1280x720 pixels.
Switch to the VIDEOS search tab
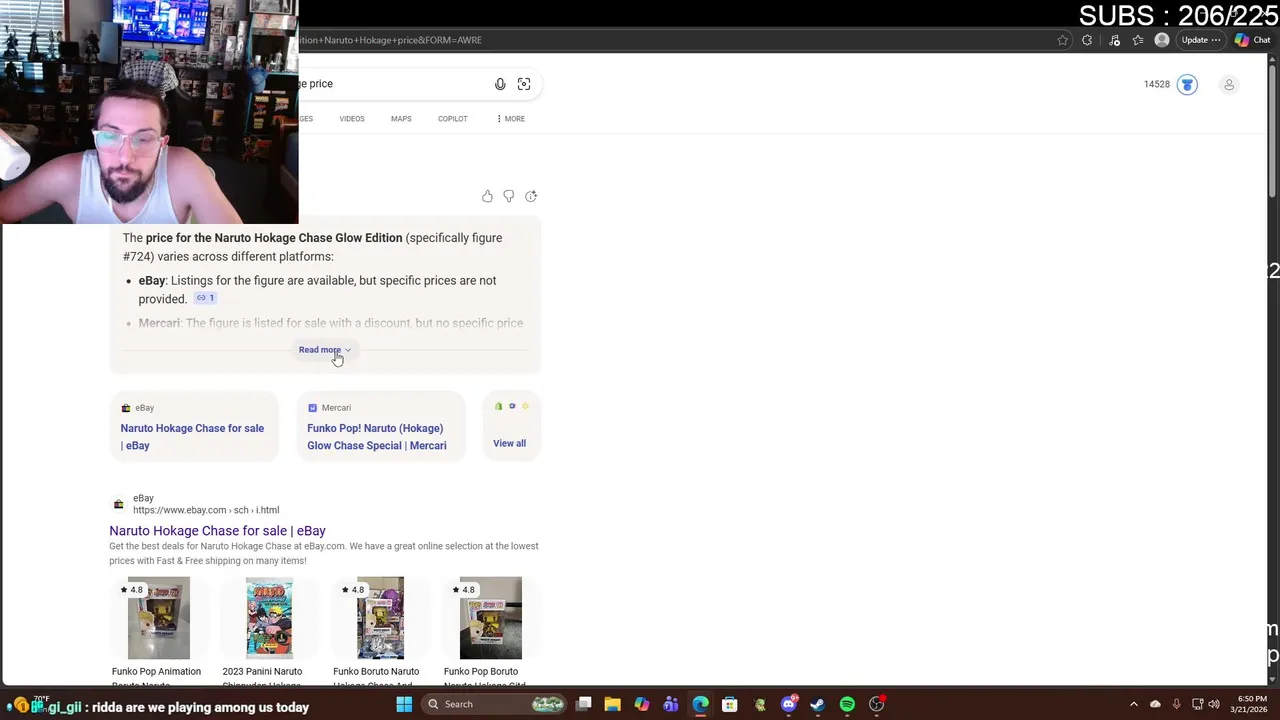click(352, 119)
